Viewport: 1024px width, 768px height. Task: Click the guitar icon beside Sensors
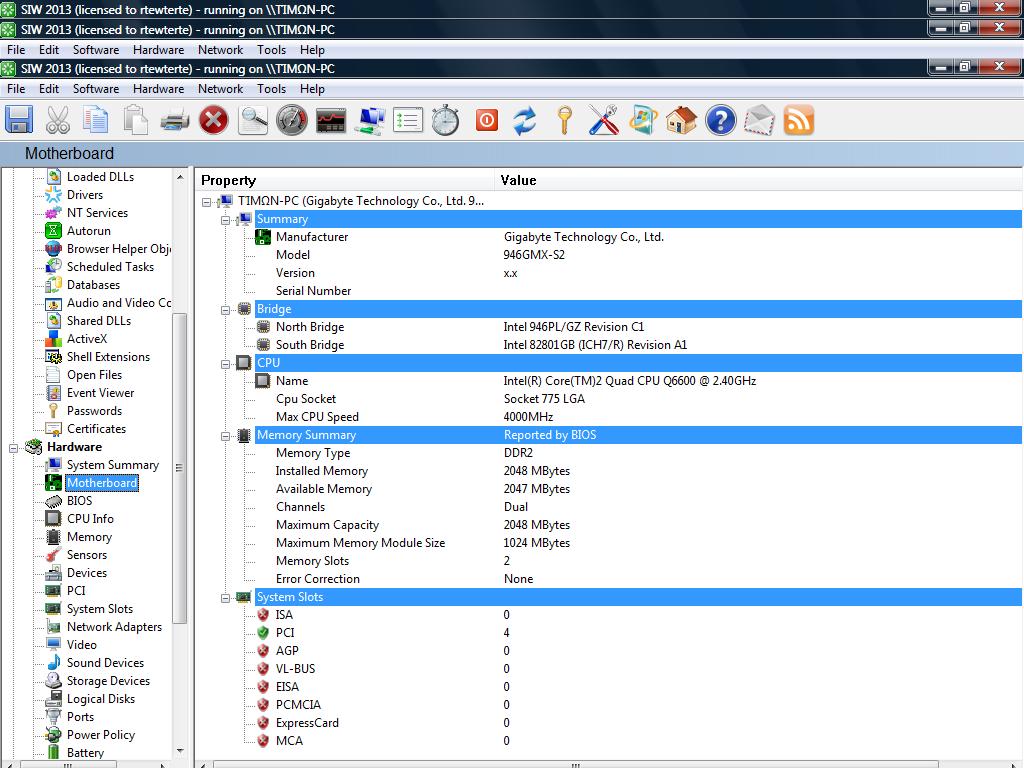[54, 554]
